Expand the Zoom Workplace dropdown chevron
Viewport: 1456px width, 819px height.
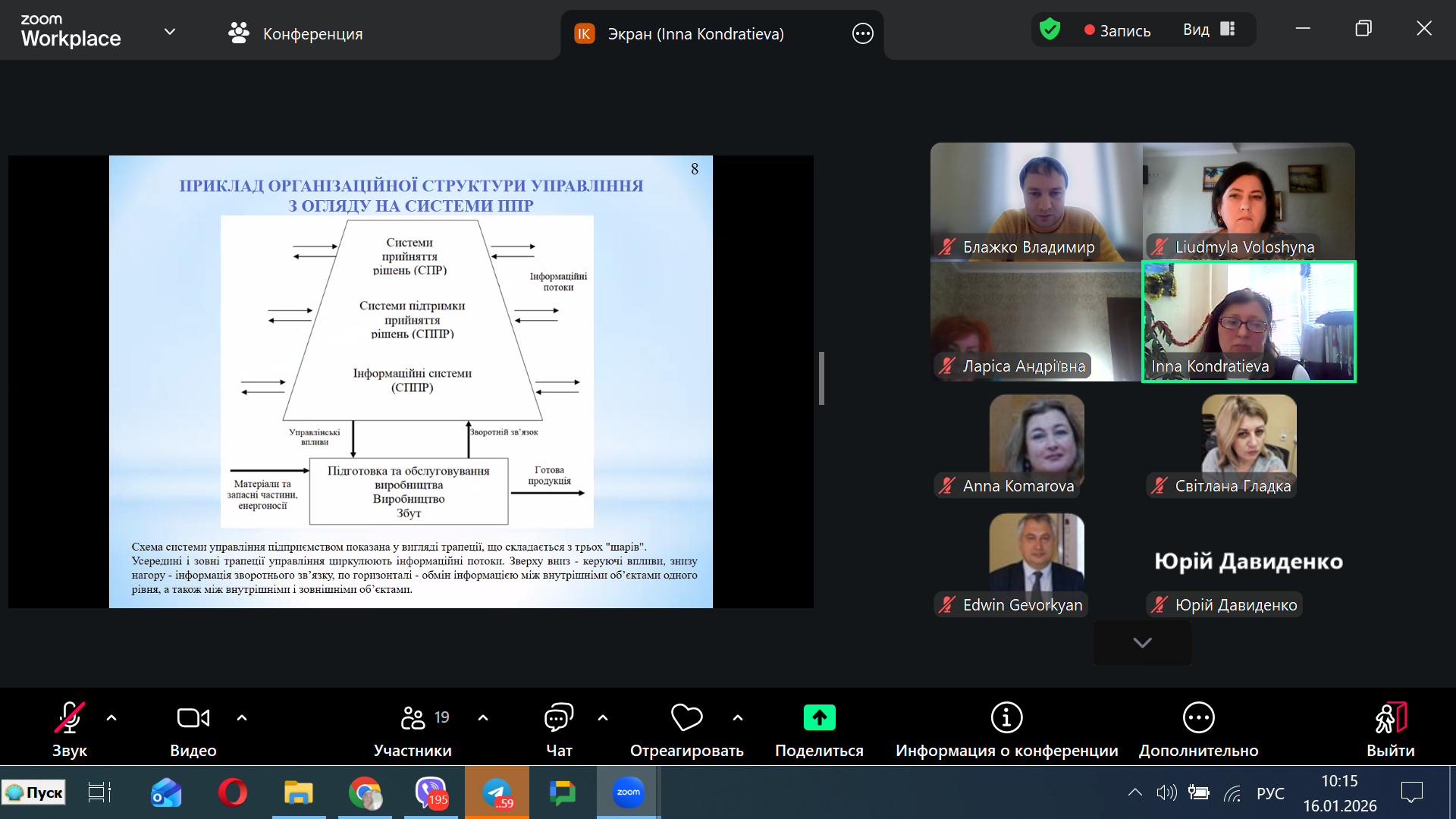pyautogui.click(x=170, y=32)
